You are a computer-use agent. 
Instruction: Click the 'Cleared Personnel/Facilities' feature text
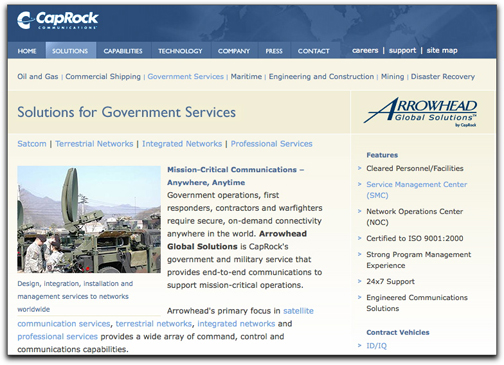(x=415, y=168)
